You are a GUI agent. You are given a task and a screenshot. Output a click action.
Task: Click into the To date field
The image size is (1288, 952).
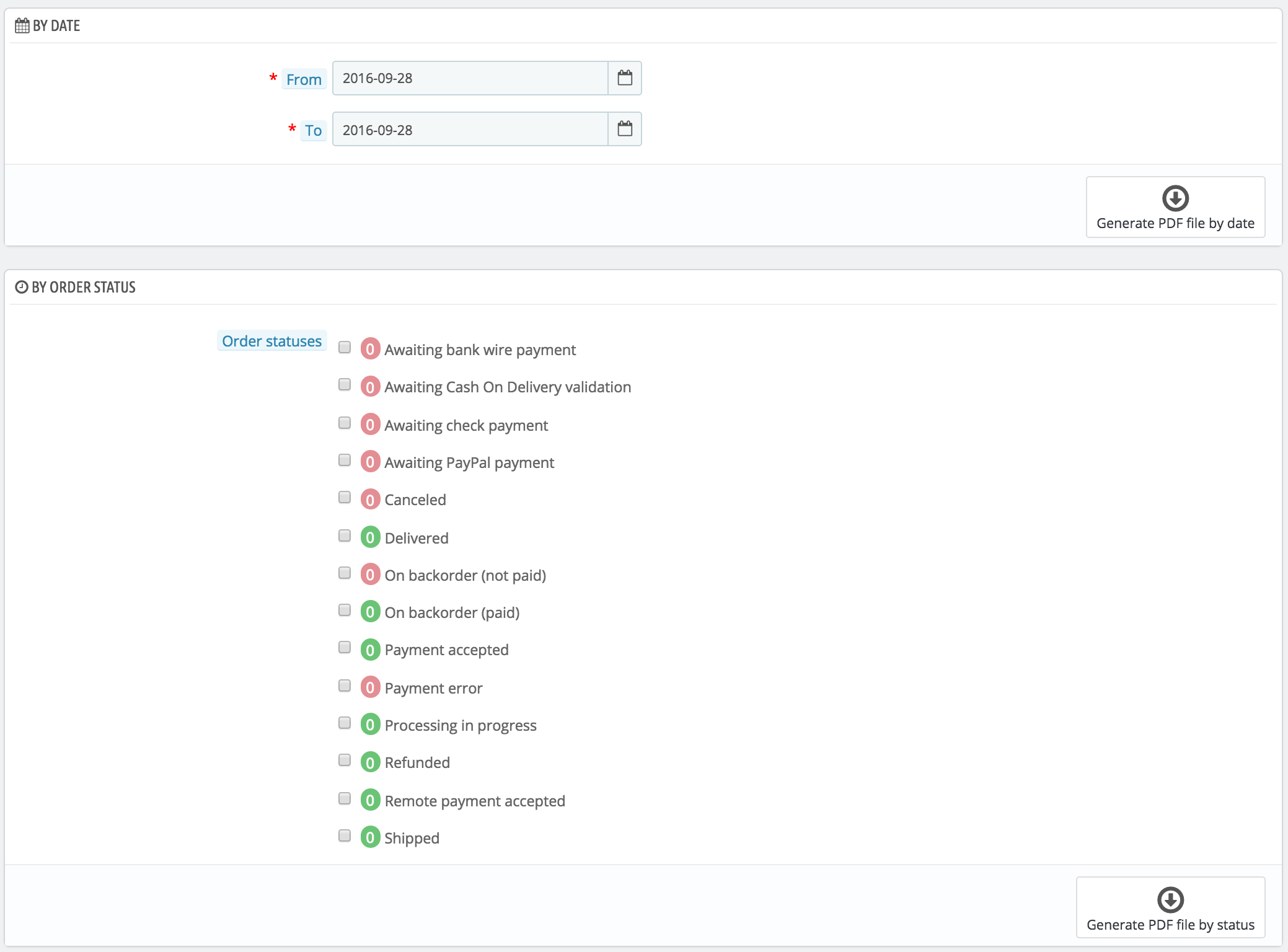point(470,130)
